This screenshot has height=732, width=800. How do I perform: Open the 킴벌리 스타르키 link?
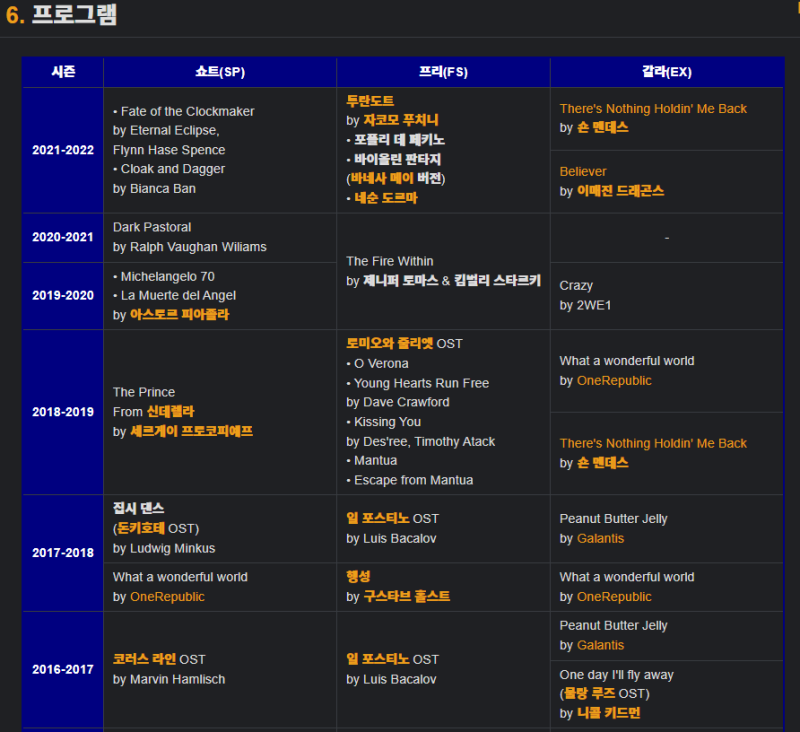click(x=497, y=281)
